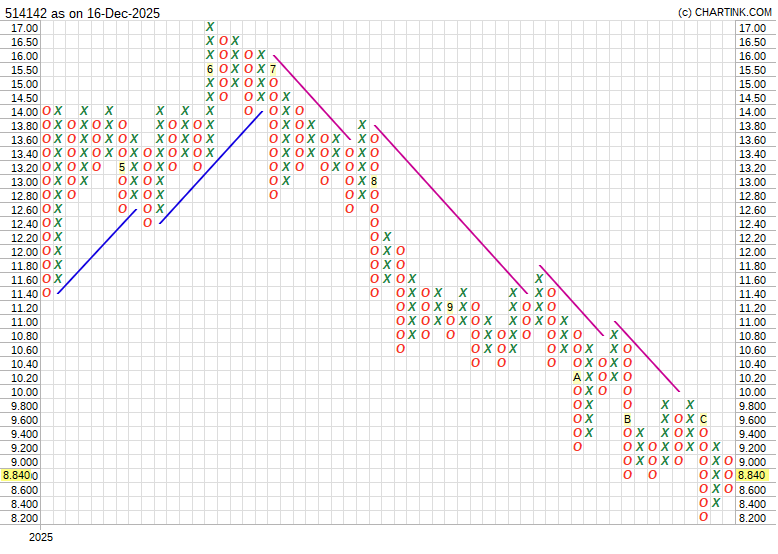Click the 8.200 price label on right axis

point(752,517)
